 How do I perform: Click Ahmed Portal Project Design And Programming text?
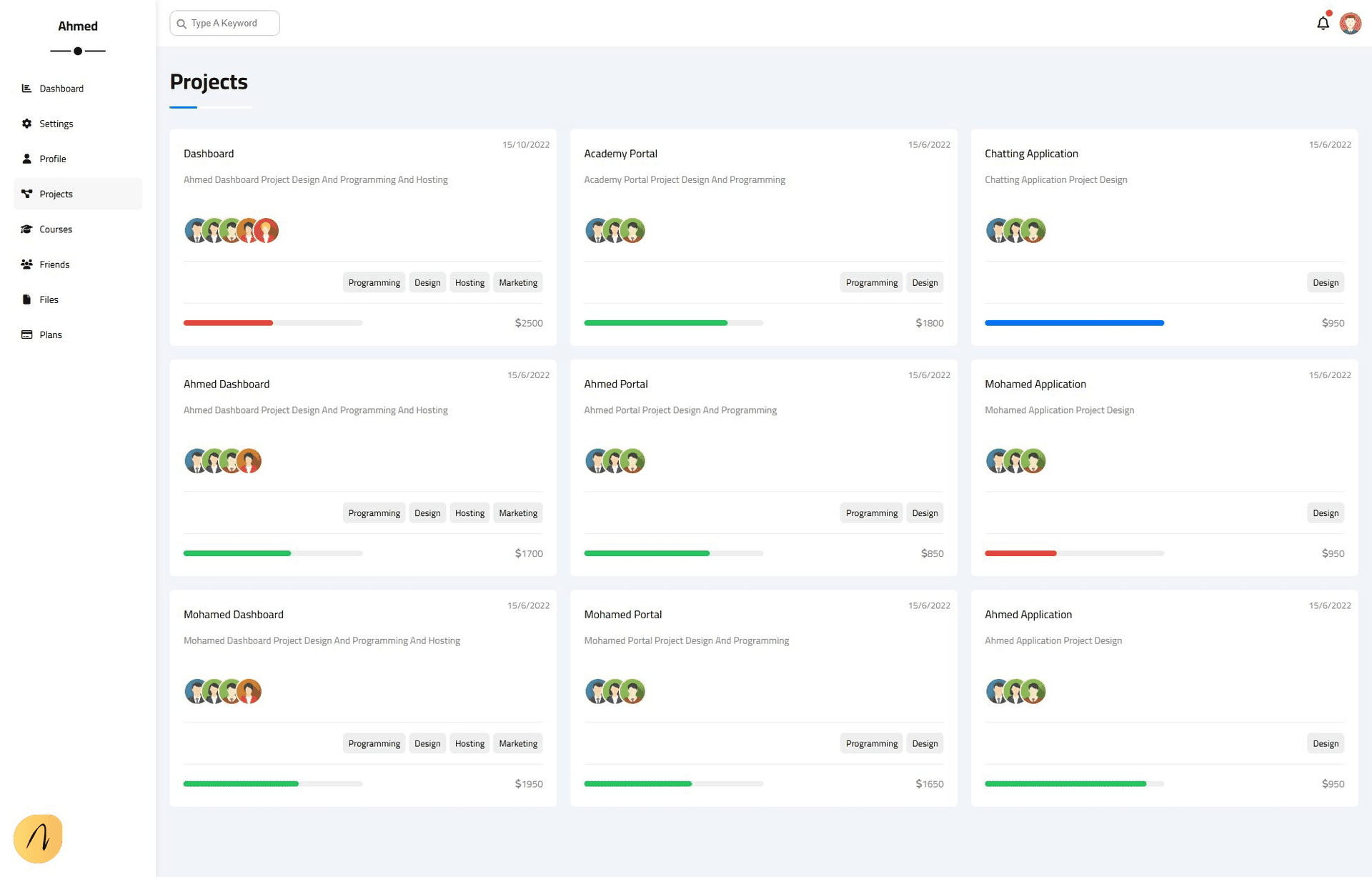click(680, 410)
